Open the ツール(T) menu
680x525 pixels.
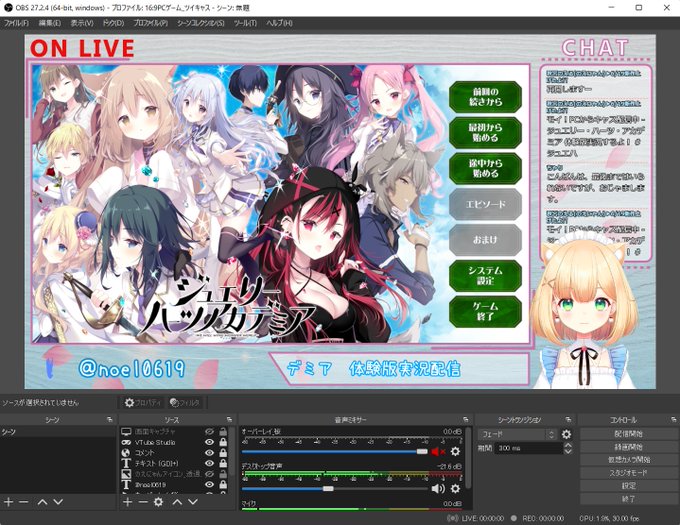(x=245, y=23)
